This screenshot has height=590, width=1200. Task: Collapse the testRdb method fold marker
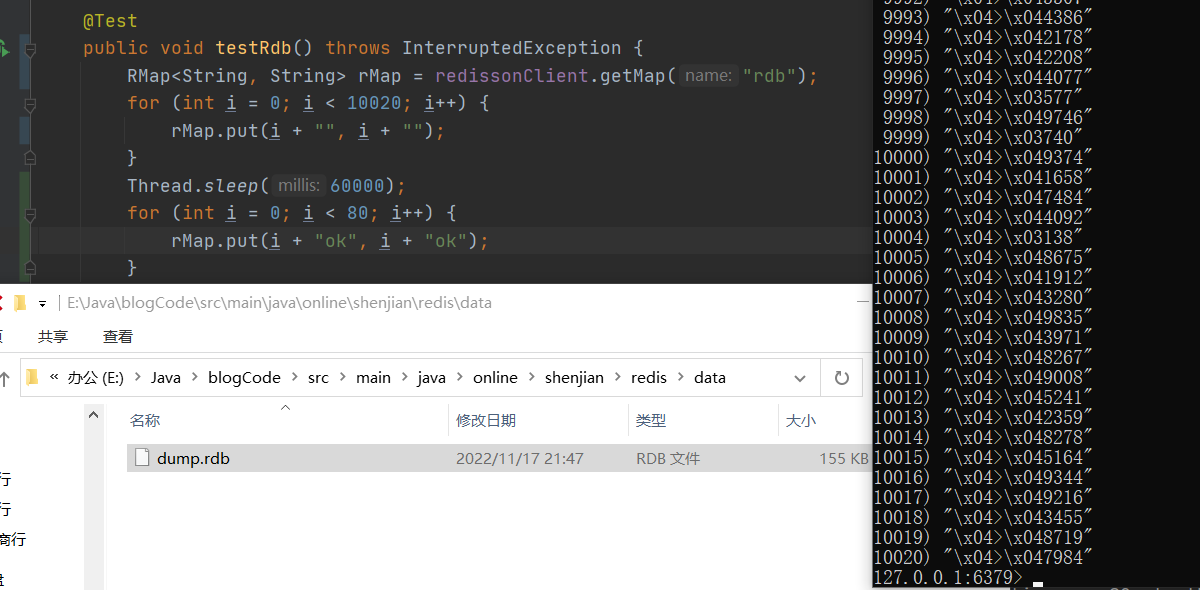tap(30, 48)
